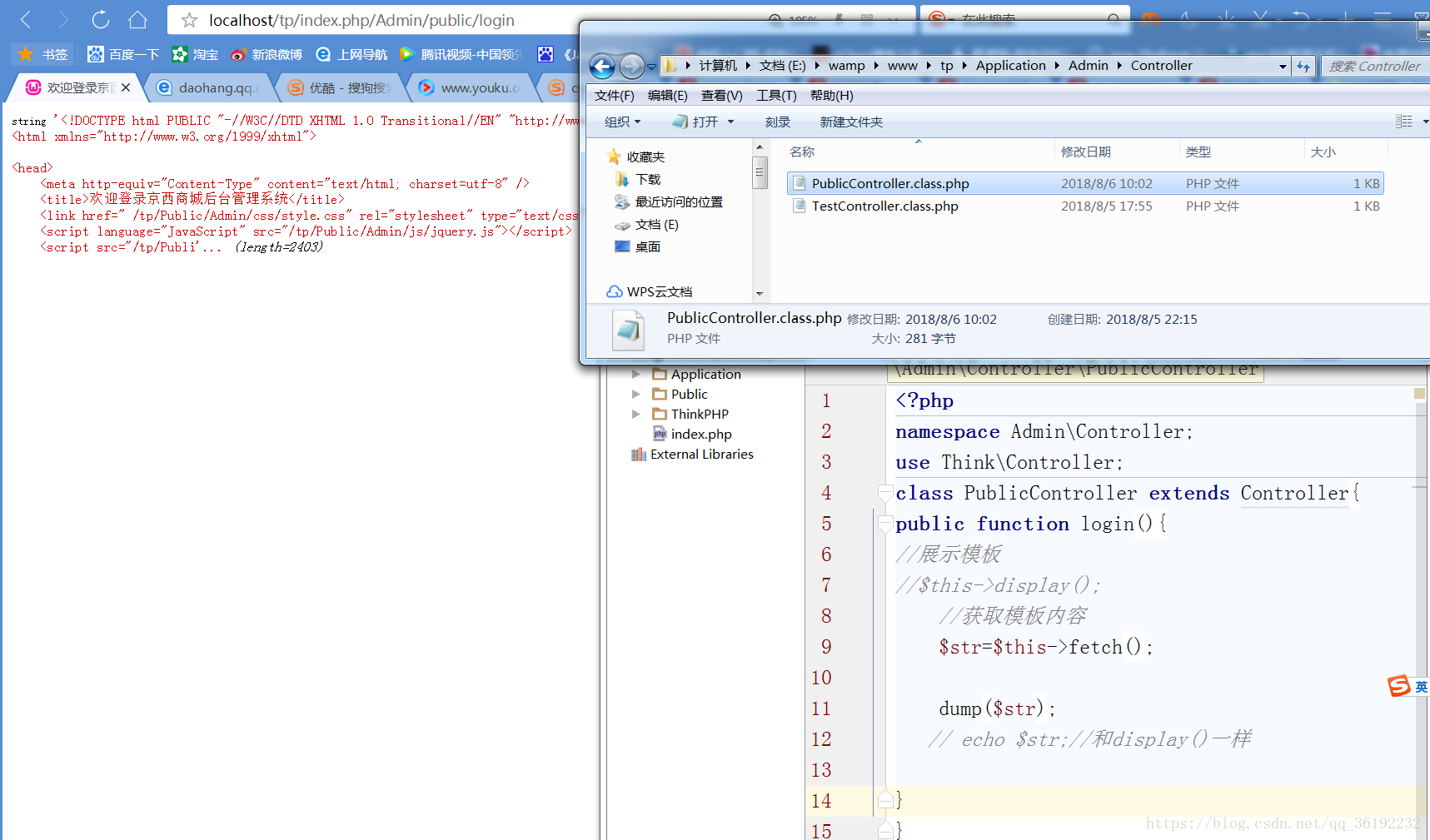Open the 百度一下 bookmark

(123, 54)
